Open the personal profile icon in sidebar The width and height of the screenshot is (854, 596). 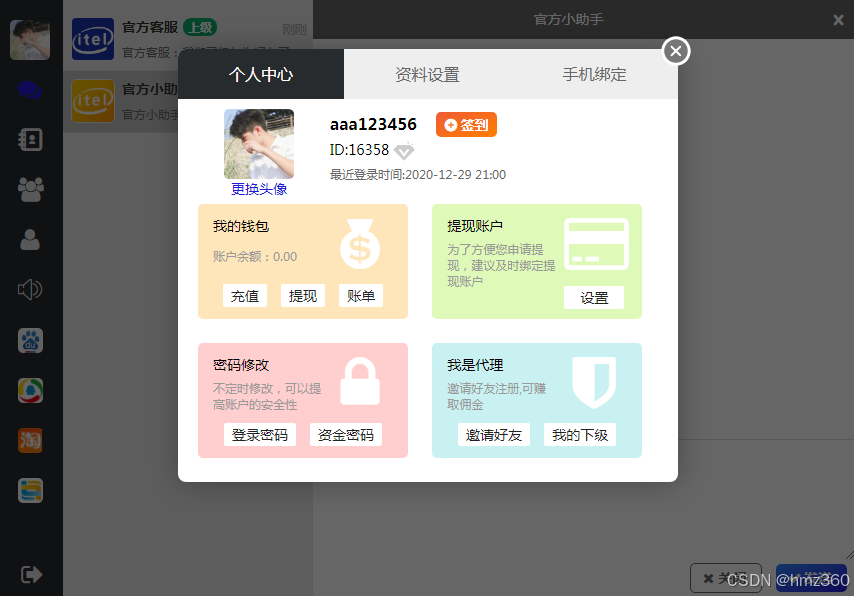click(x=30, y=240)
